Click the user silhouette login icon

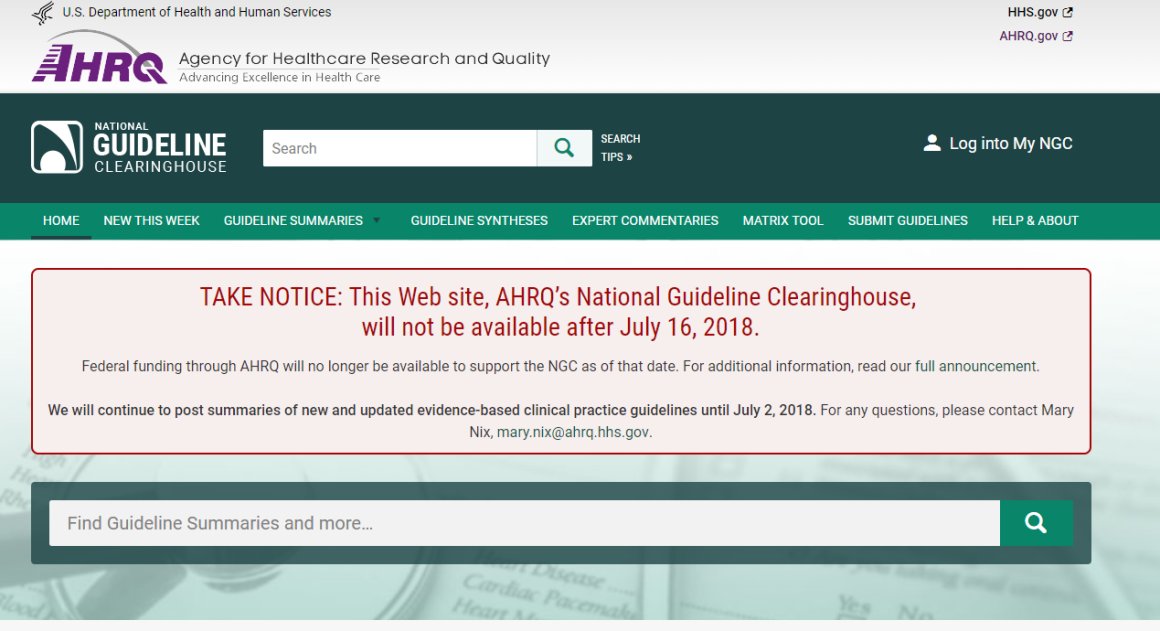[x=932, y=143]
